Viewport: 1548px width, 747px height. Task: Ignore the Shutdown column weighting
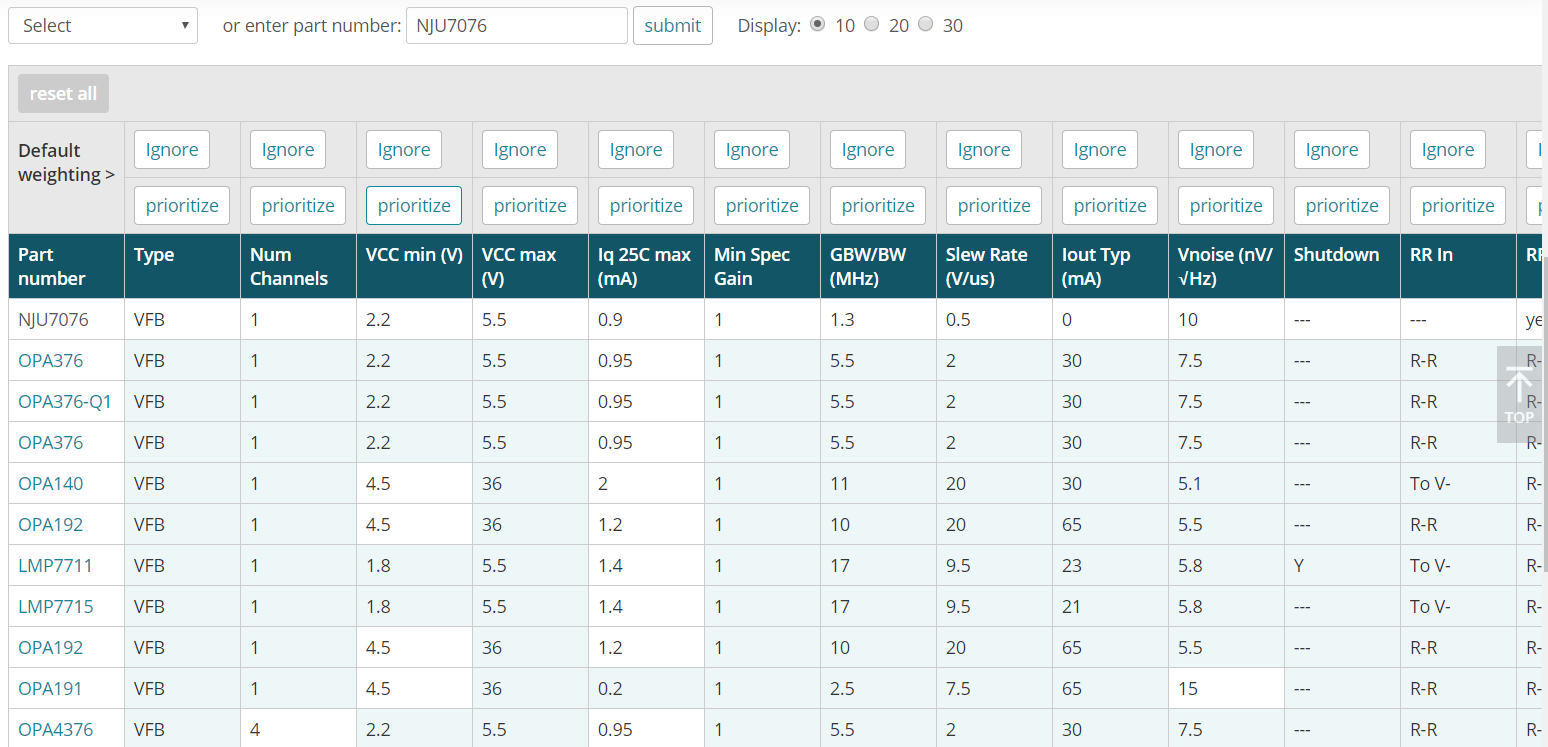[1332, 150]
